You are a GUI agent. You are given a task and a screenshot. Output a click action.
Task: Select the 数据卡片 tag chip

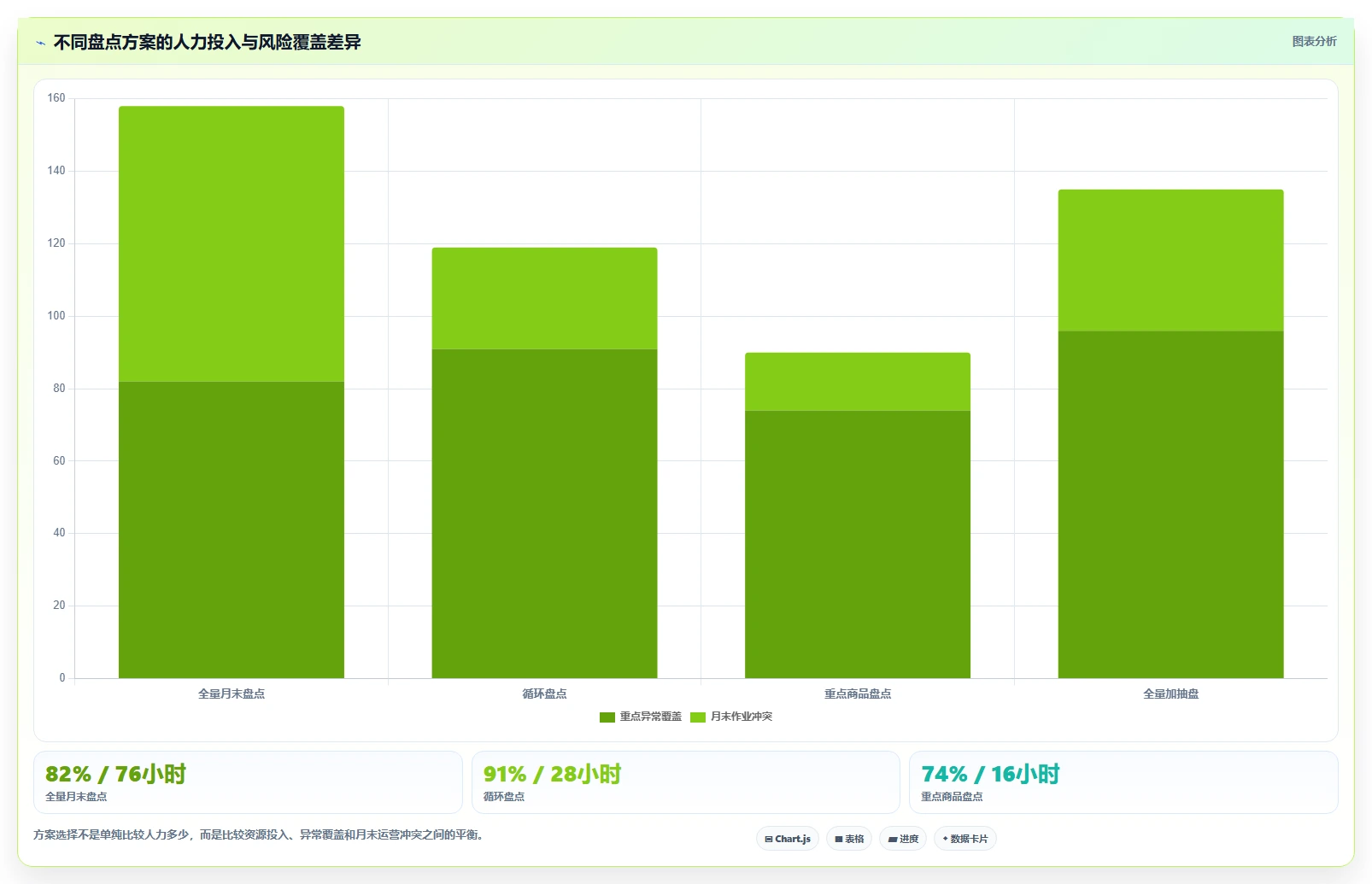click(x=965, y=839)
